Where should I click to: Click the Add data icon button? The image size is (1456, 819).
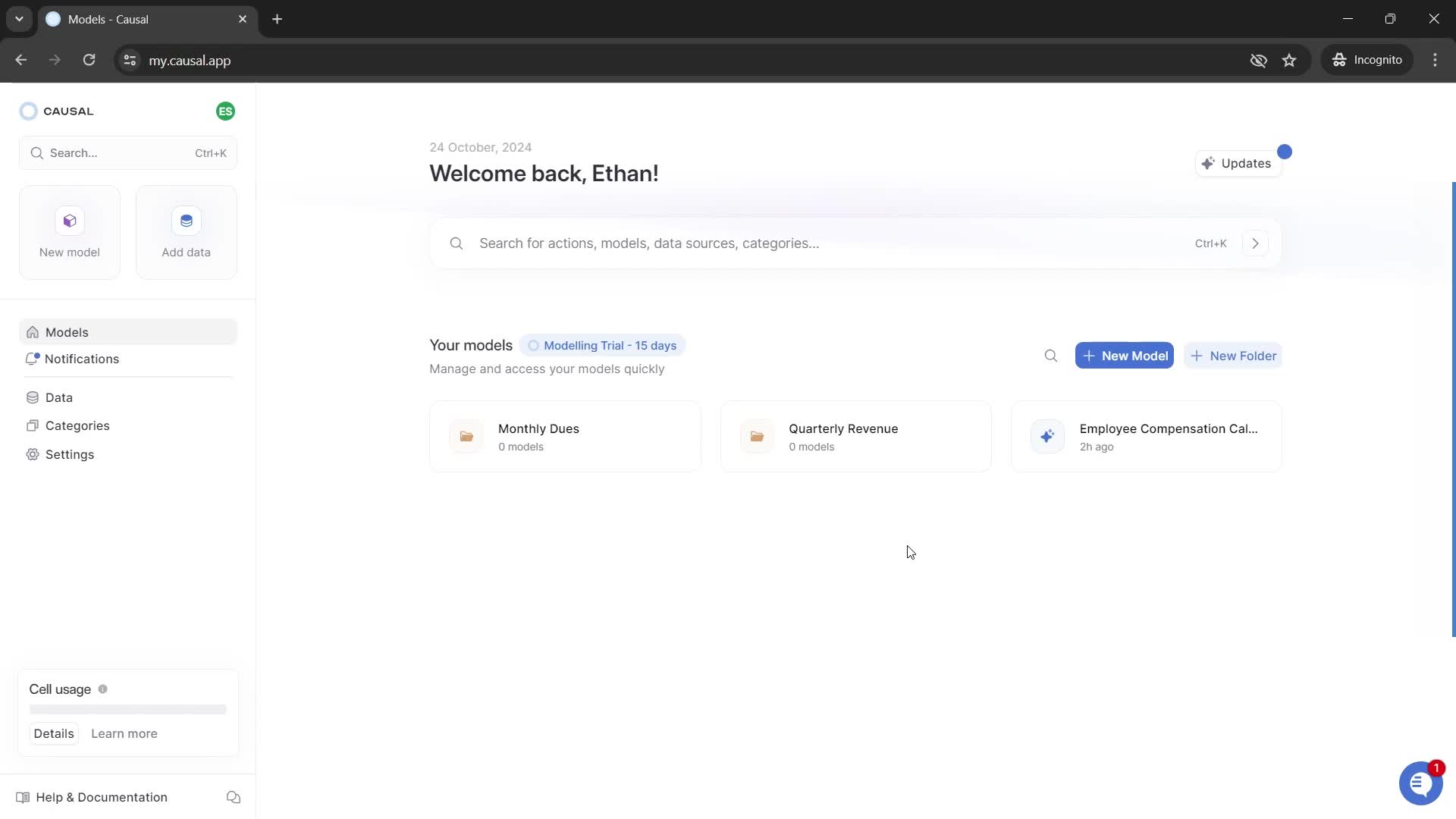(186, 220)
